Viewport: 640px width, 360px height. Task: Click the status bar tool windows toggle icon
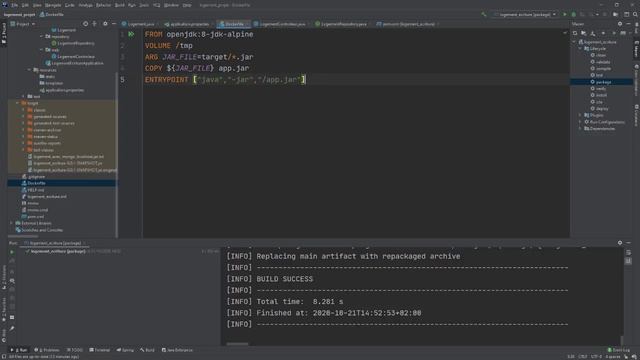pyautogui.click(x=4, y=357)
